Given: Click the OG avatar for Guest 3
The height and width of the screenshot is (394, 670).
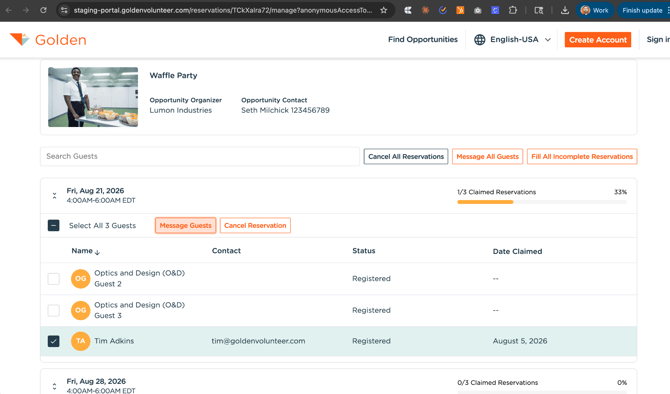Looking at the screenshot, I should [80, 310].
